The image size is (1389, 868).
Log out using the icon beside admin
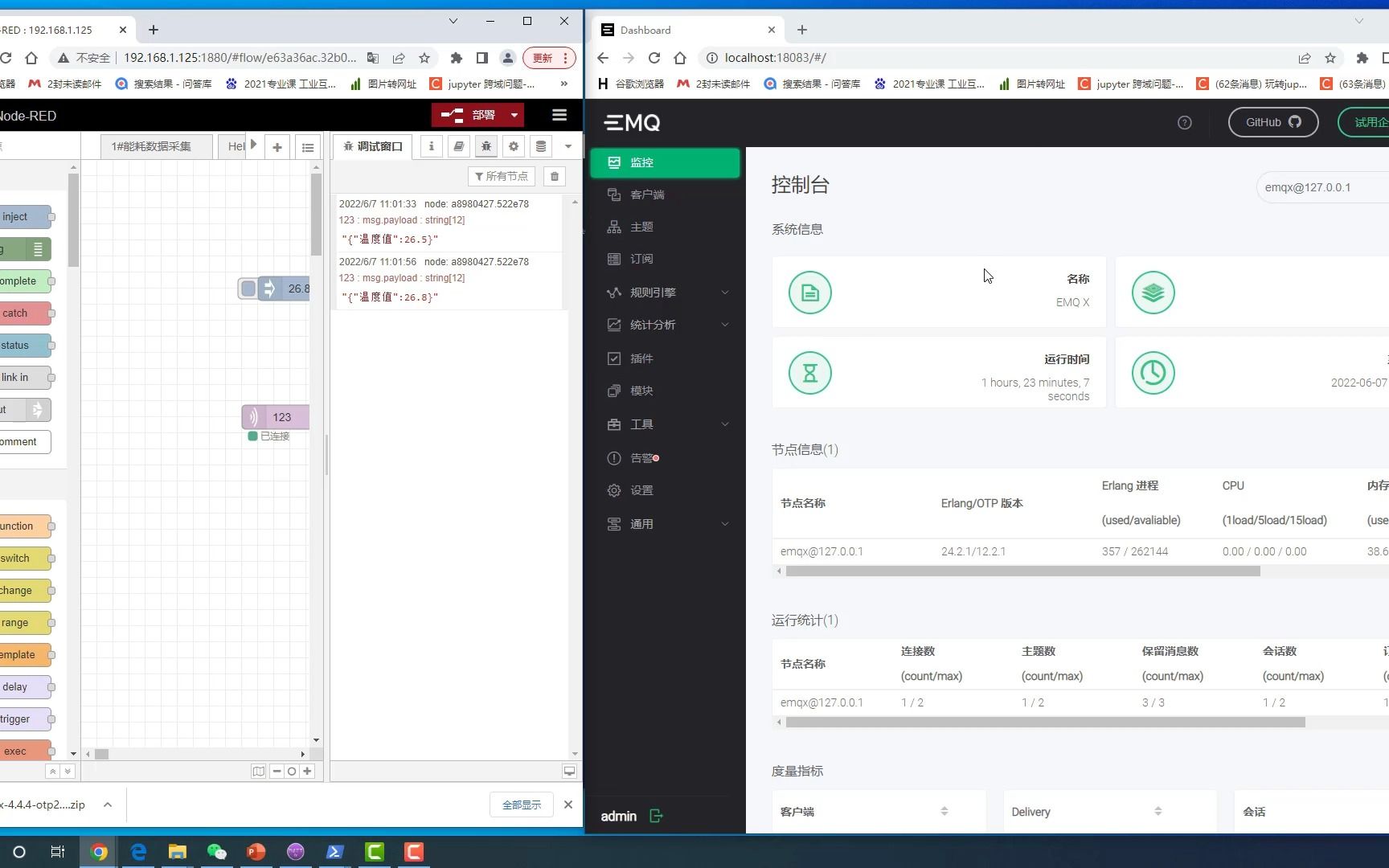click(x=656, y=816)
